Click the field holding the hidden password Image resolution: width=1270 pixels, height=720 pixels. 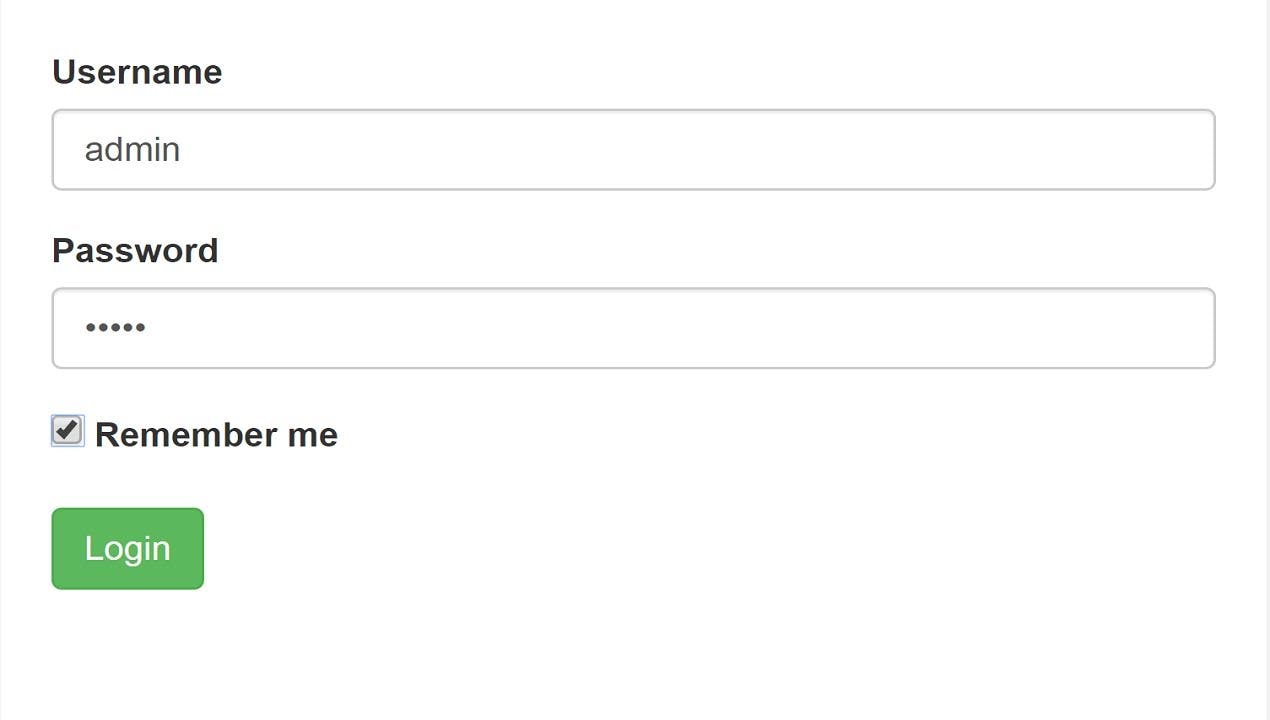click(633, 328)
